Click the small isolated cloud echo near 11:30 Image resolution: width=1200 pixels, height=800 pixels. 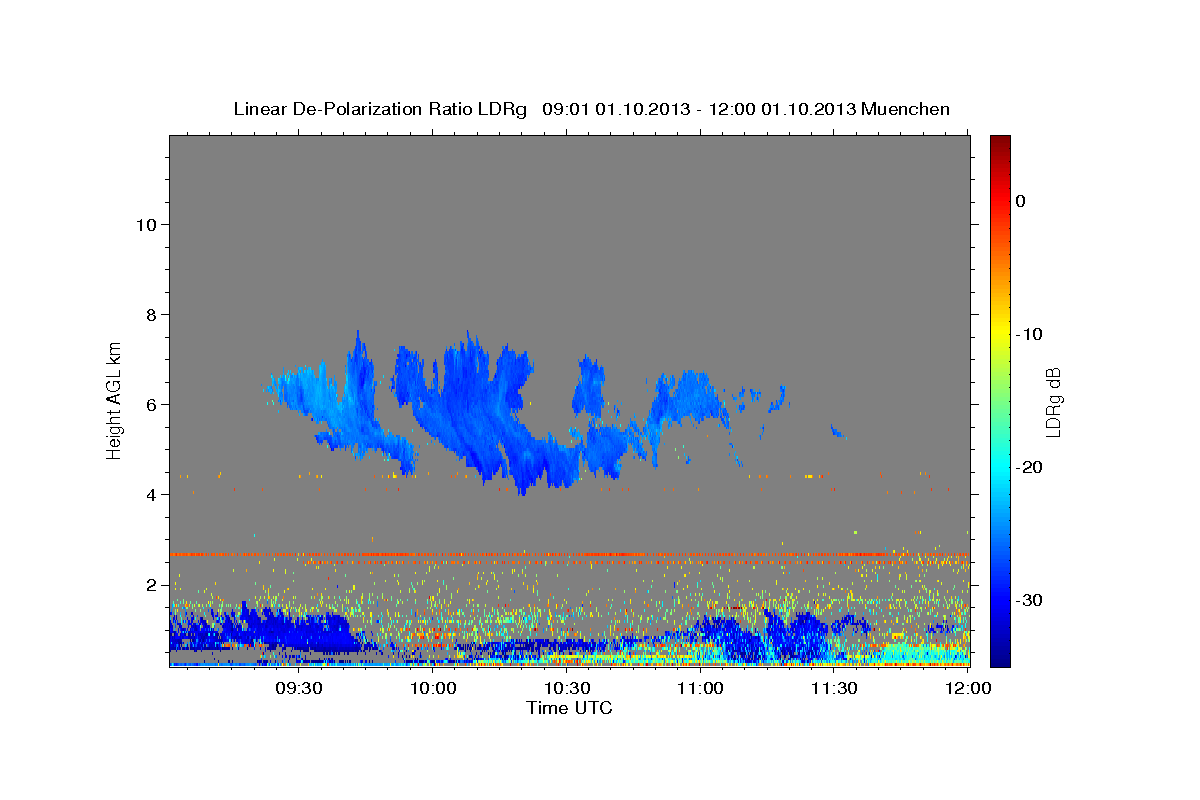click(839, 432)
